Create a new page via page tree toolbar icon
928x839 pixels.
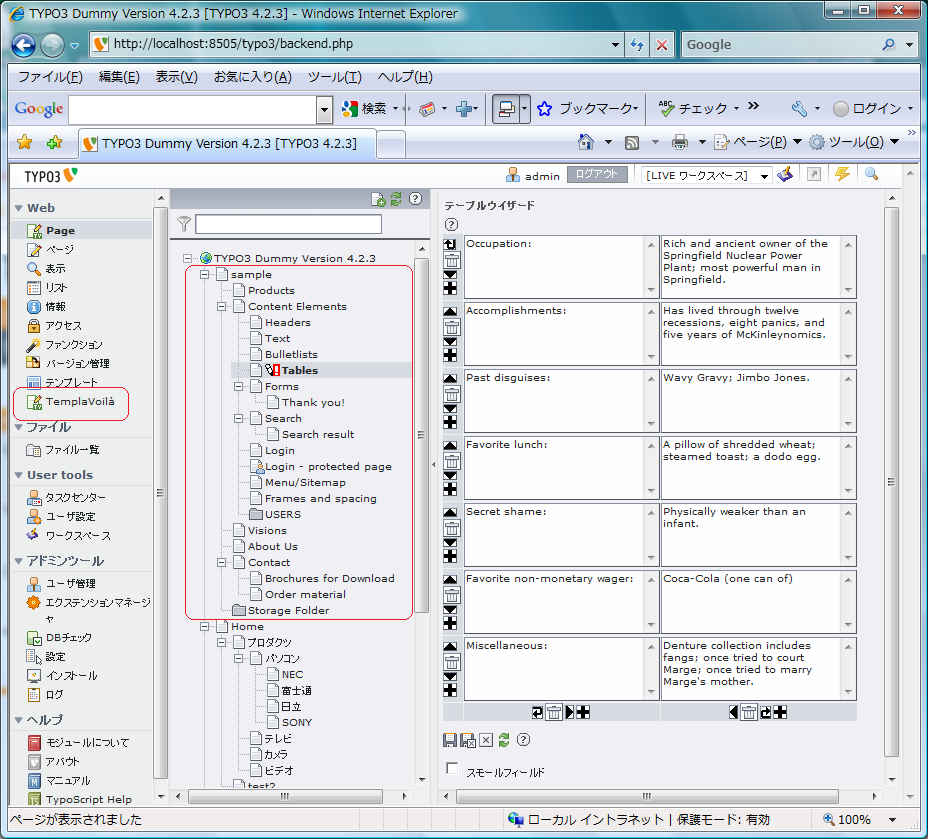pos(378,199)
